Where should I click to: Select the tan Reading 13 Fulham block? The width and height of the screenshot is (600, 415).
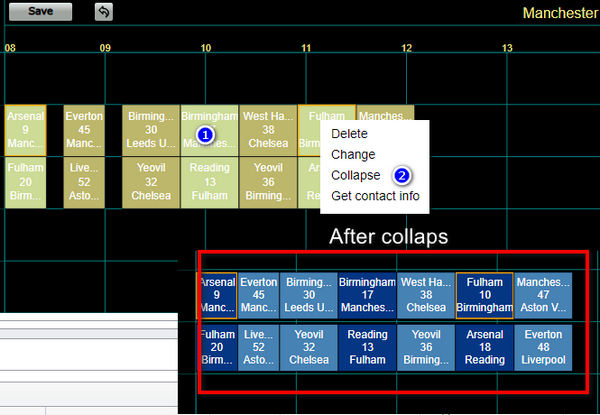[210, 182]
